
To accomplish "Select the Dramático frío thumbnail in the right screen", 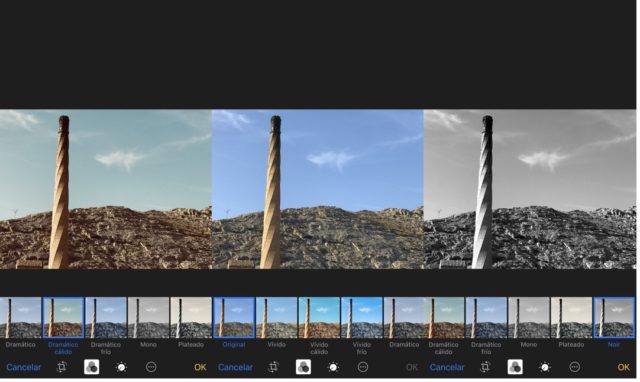I will click(x=488, y=319).
